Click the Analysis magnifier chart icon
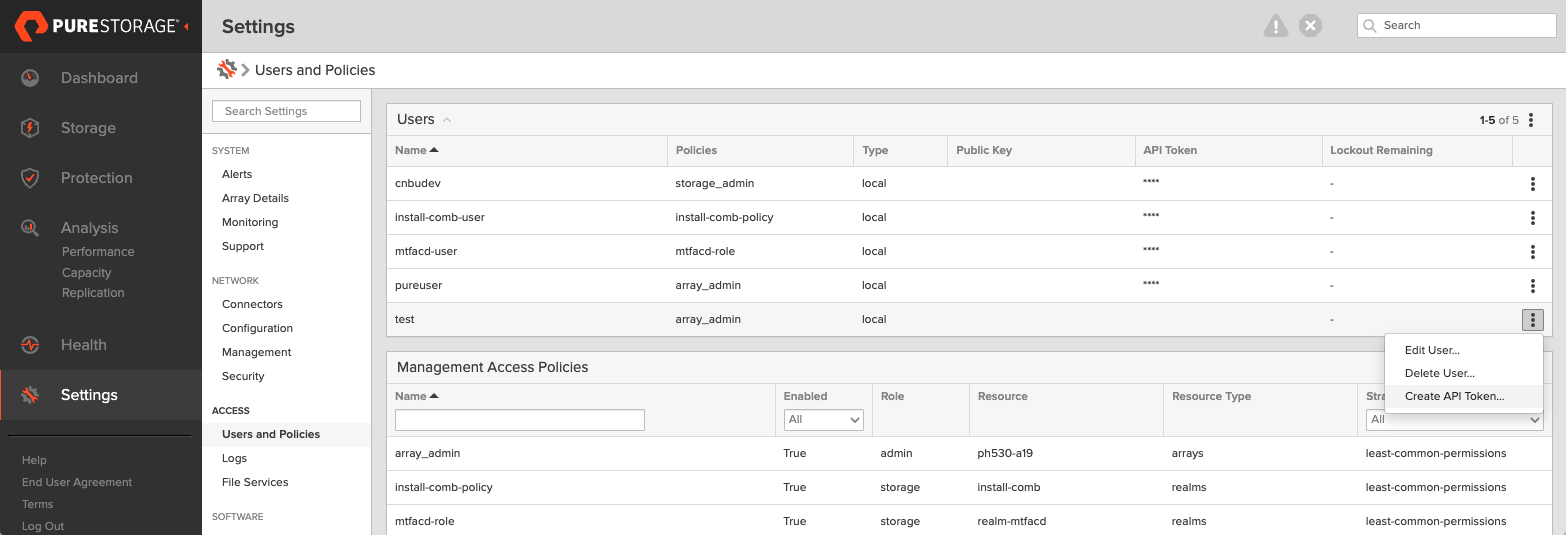The height and width of the screenshot is (535, 1566). click(30, 227)
